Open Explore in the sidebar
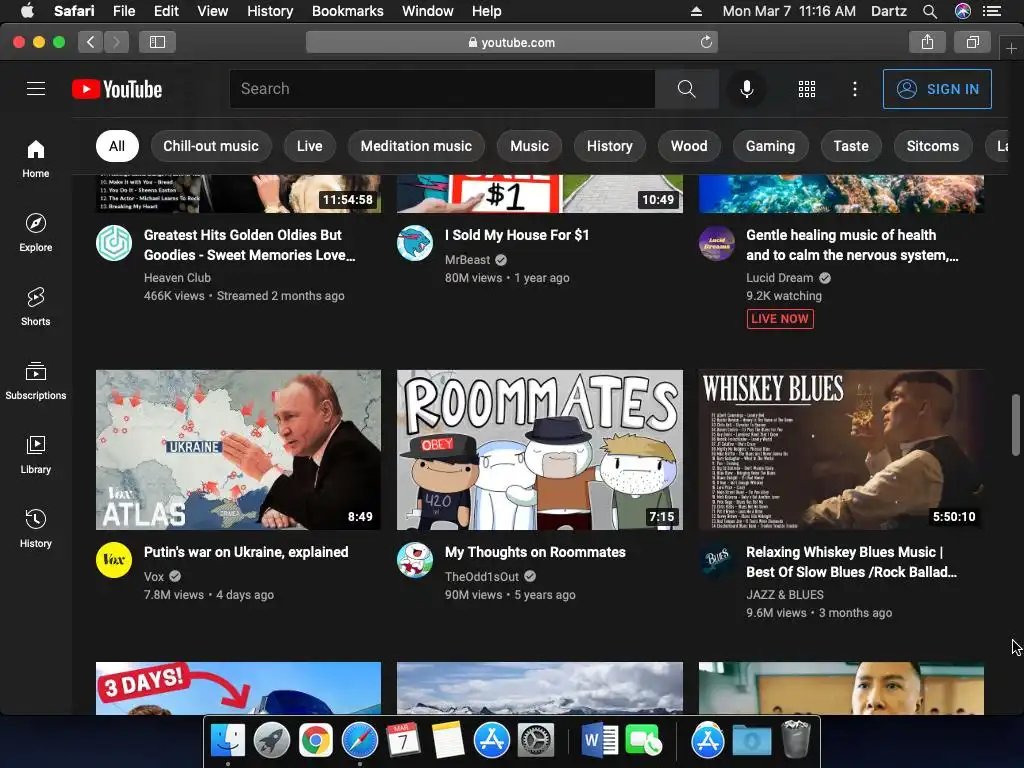Screen dimensions: 1024x768 36,232
